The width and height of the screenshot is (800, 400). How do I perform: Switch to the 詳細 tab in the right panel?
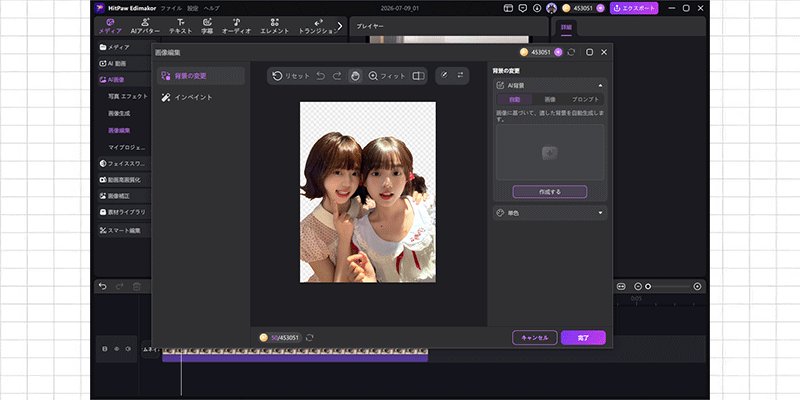[x=566, y=28]
